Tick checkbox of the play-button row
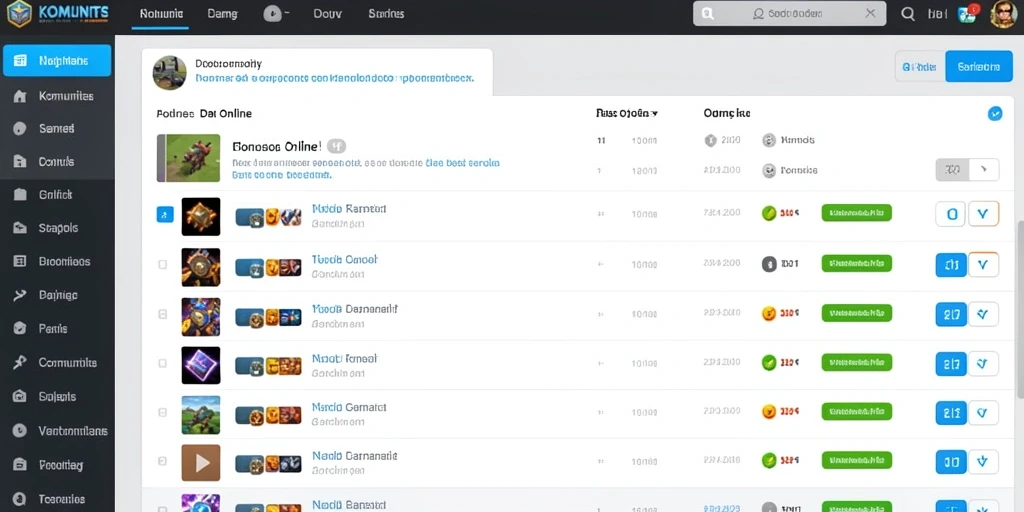 163,461
